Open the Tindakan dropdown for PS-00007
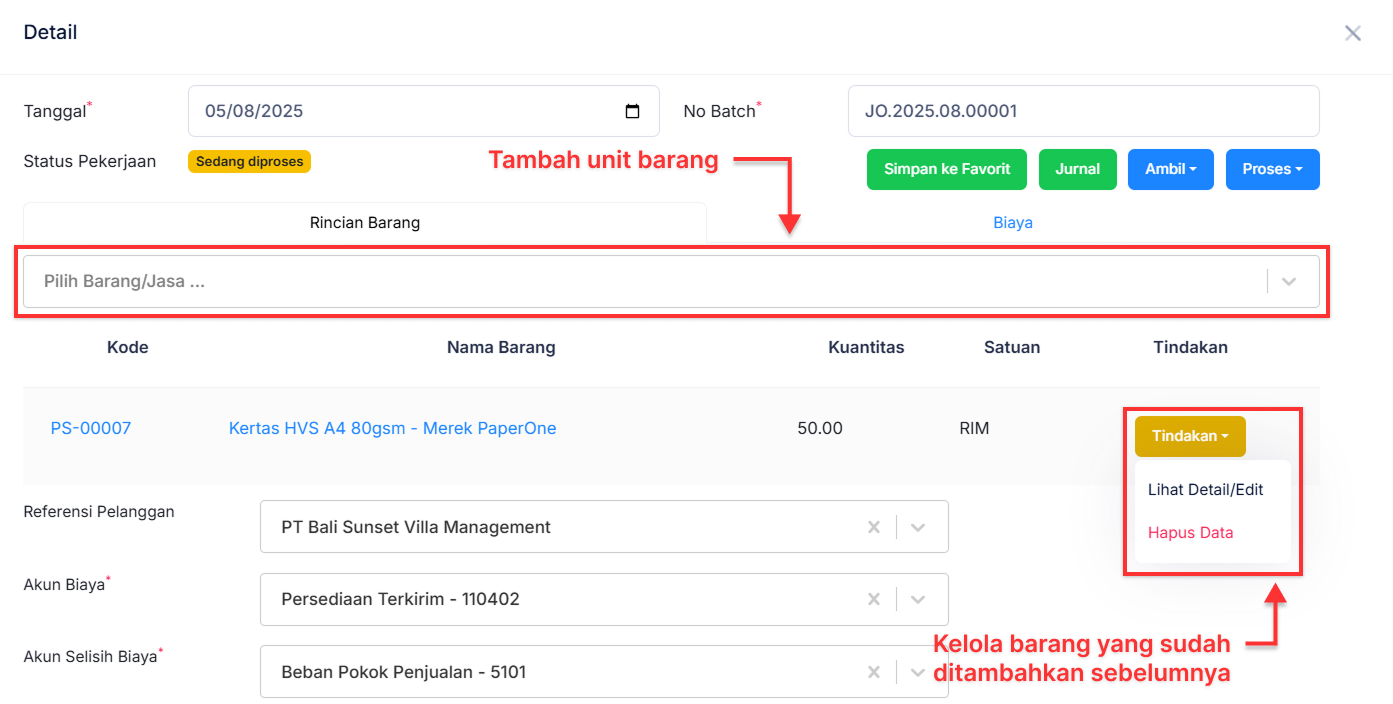Image resolution: width=1393 pixels, height=704 pixels. click(1190, 436)
